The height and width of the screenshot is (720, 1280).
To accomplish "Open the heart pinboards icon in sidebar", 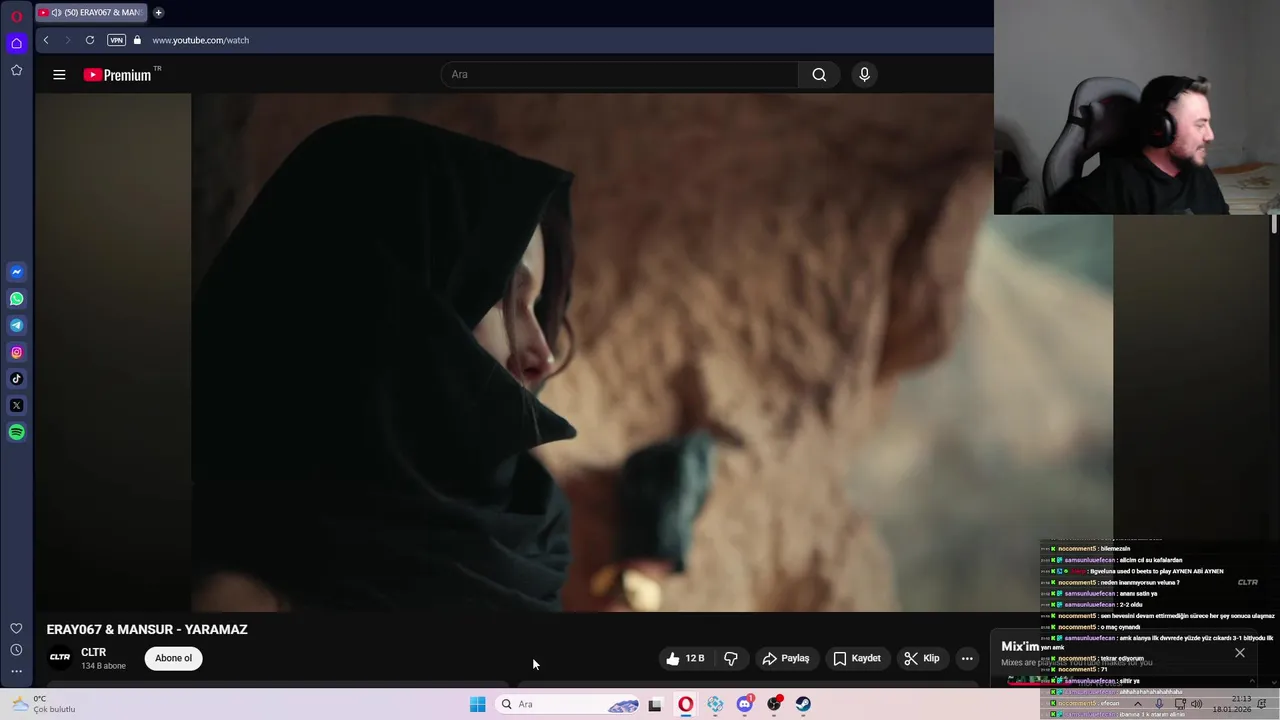I will tap(16, 628).
